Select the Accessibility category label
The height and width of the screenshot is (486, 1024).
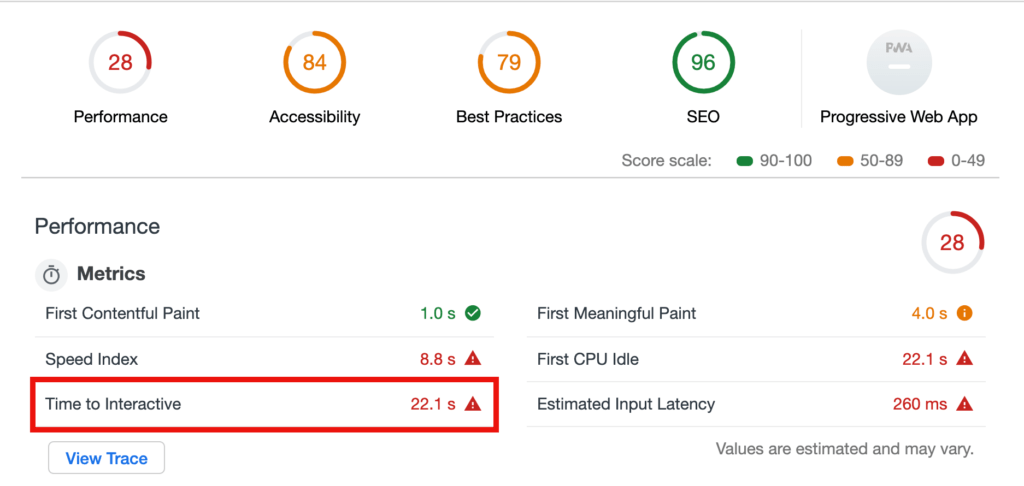314,117
